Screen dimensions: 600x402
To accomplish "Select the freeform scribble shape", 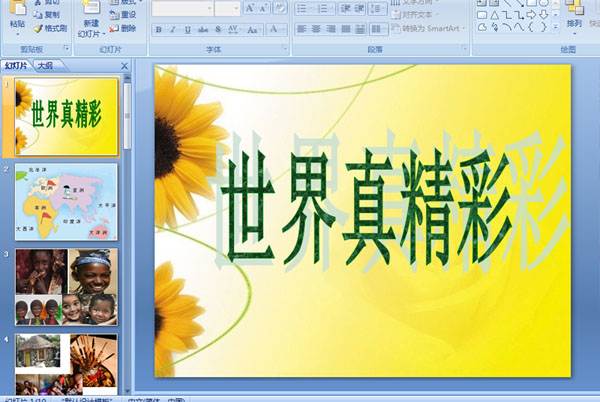I will point(494,27).
